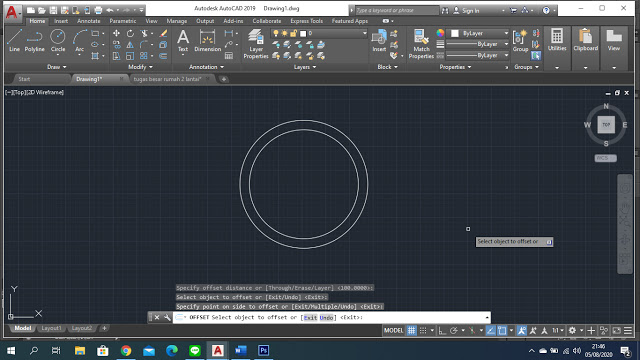Switch to the Insert ribbon tab
The height and width of the screenshot is (360, 640).
(x=61, y=21)
